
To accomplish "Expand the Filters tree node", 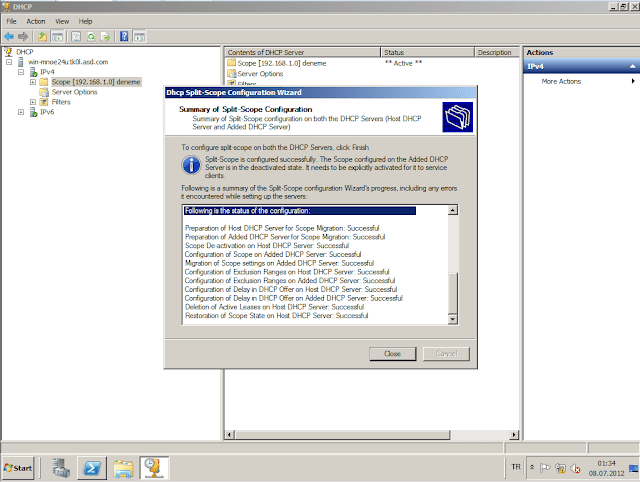I will [x=33, y=102].
